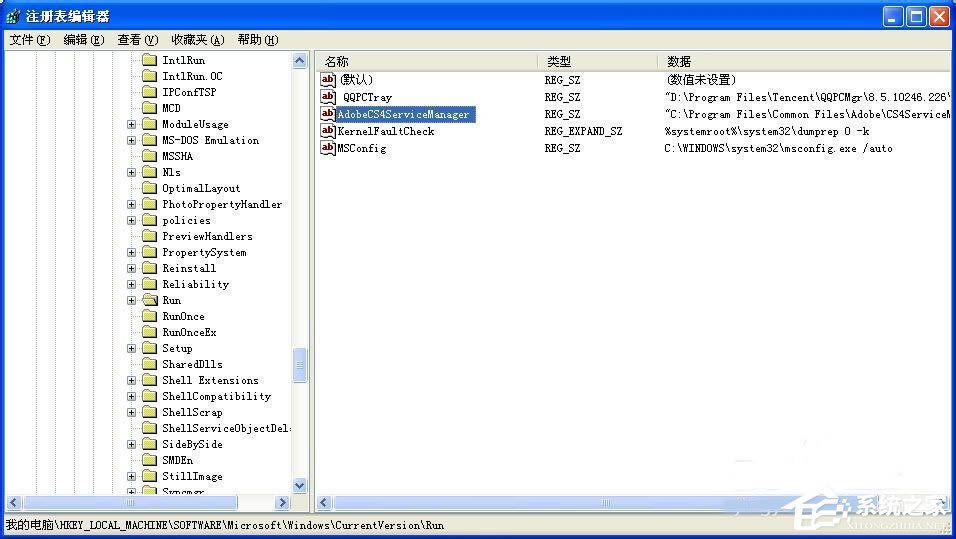Select the SharedDlls tree item
956x539 pixels.
192,364
